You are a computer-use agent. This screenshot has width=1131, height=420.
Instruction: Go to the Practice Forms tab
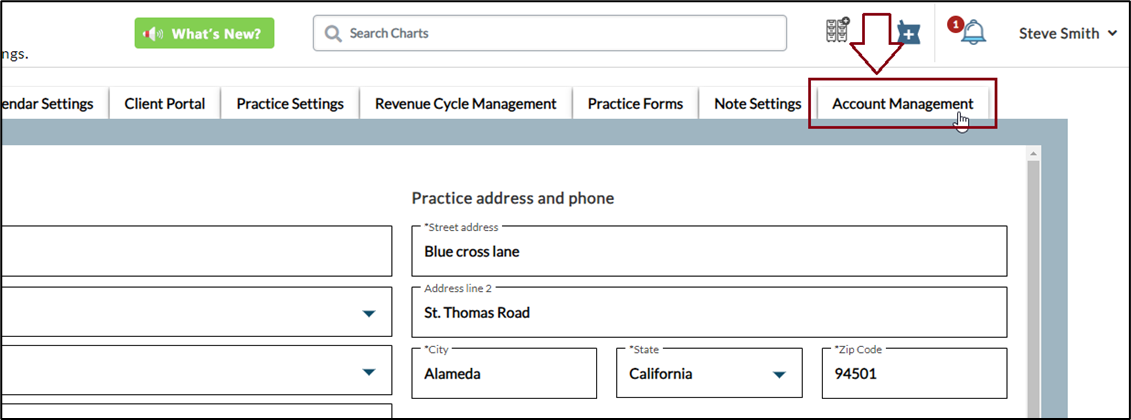coord(635,104)
